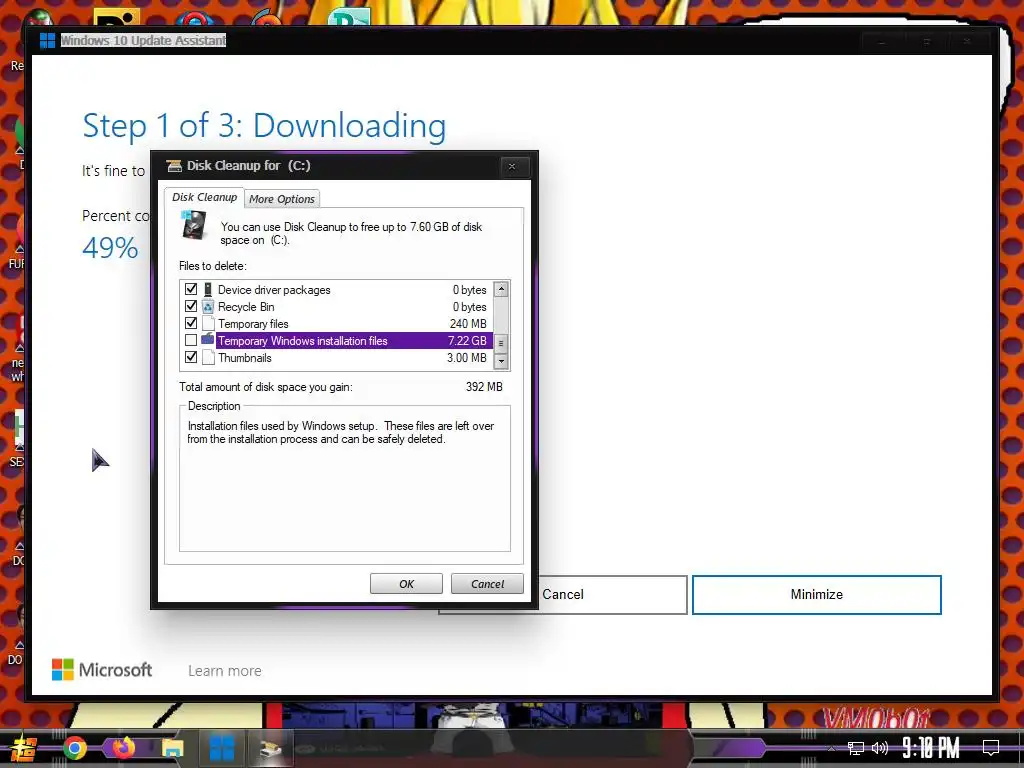Open the network tray icon
This screenshot has width=1024, height=768.
pyautogui.click(x=856, y=748)
